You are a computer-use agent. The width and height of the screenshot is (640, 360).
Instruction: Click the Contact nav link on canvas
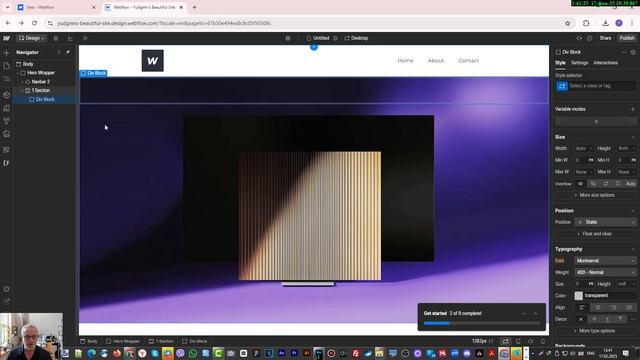point(469,60)
